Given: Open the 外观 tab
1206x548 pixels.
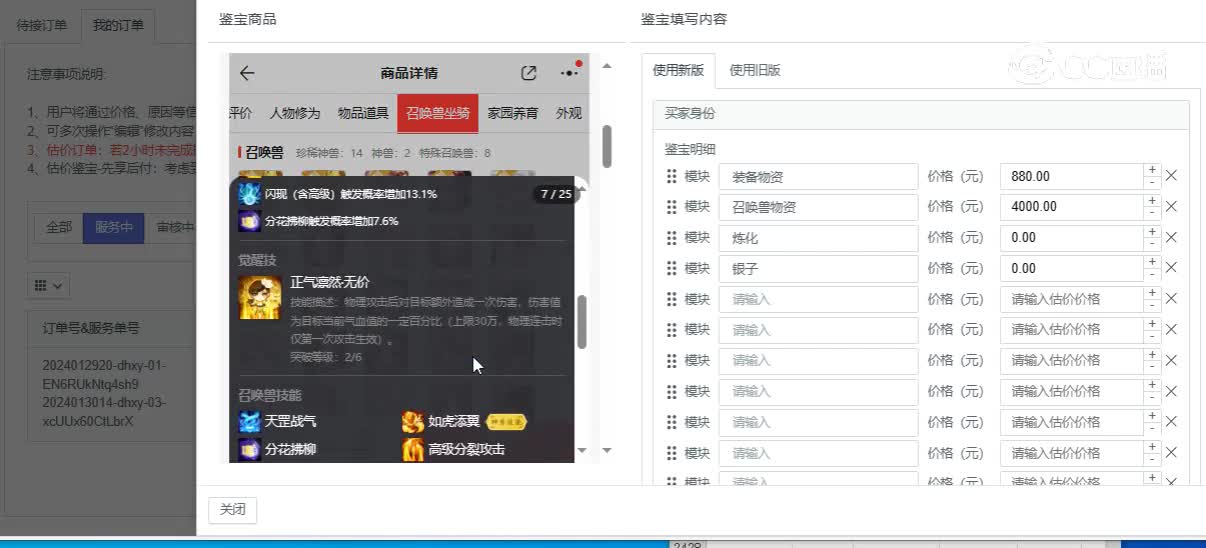Looking at the screenshot, I should [x=569, y=113].
